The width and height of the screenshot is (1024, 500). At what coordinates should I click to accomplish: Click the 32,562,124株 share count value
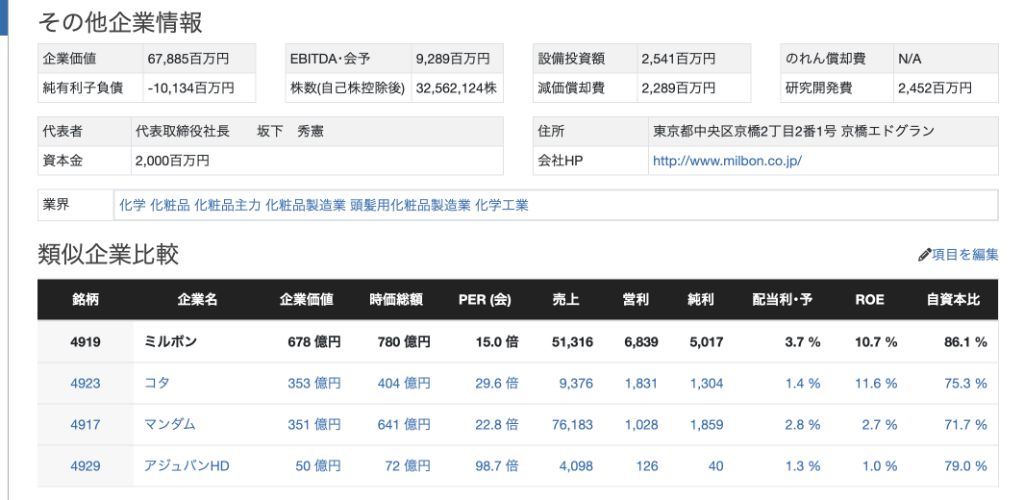pos(456,87)
